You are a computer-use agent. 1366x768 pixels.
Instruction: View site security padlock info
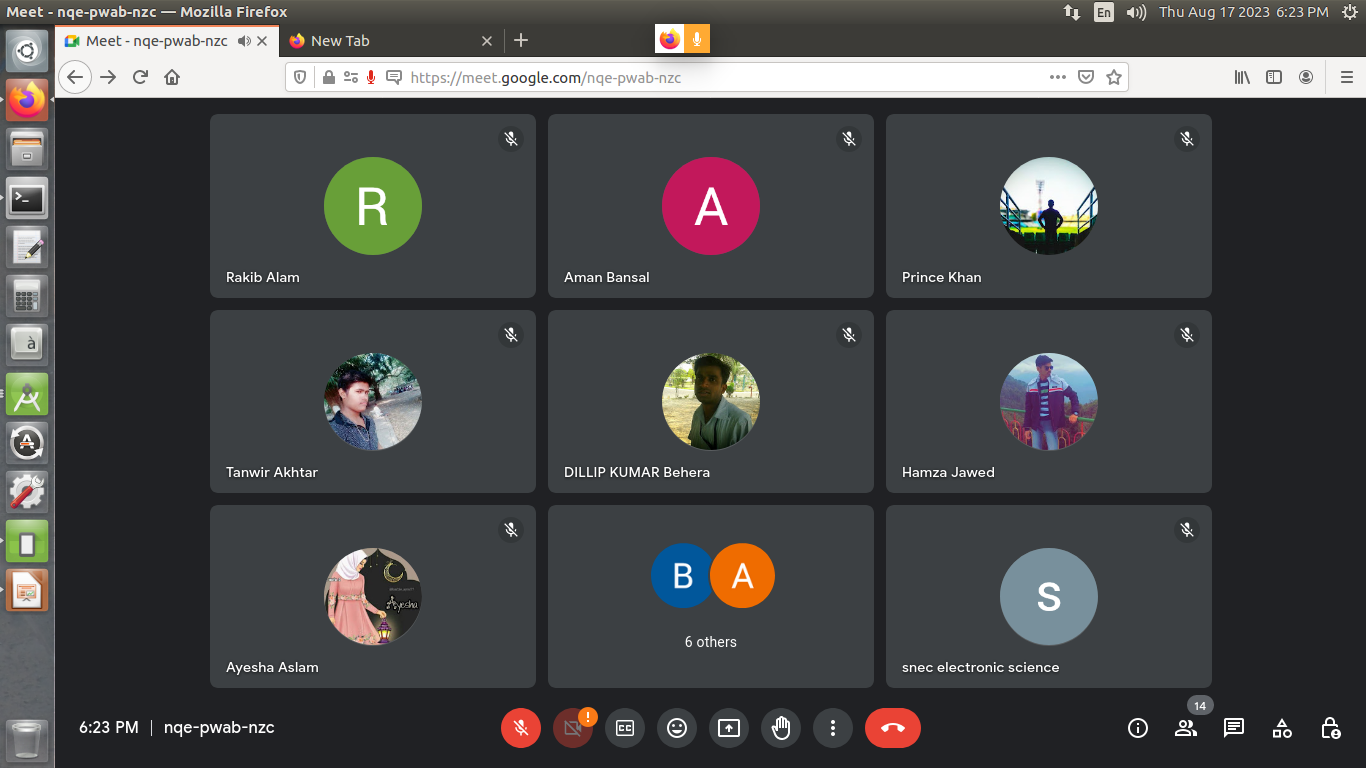[x=328, y=77]
